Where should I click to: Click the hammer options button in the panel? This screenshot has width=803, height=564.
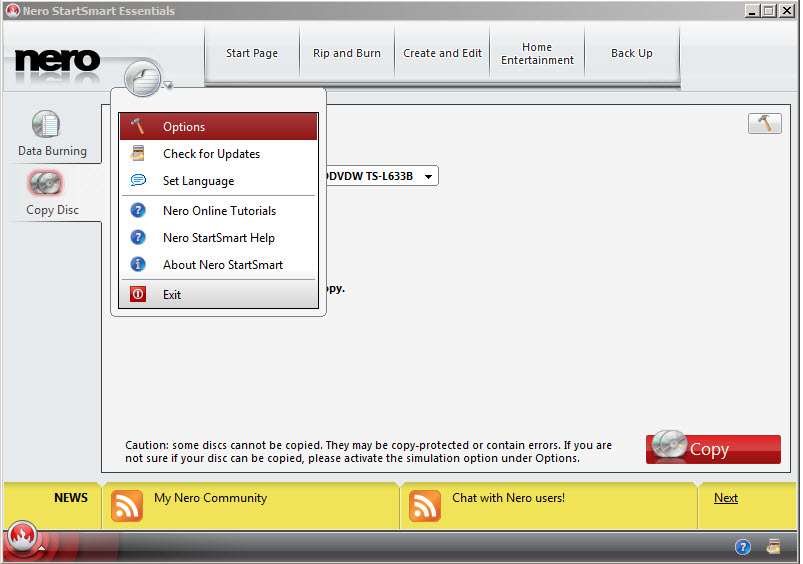click(765, 123)
